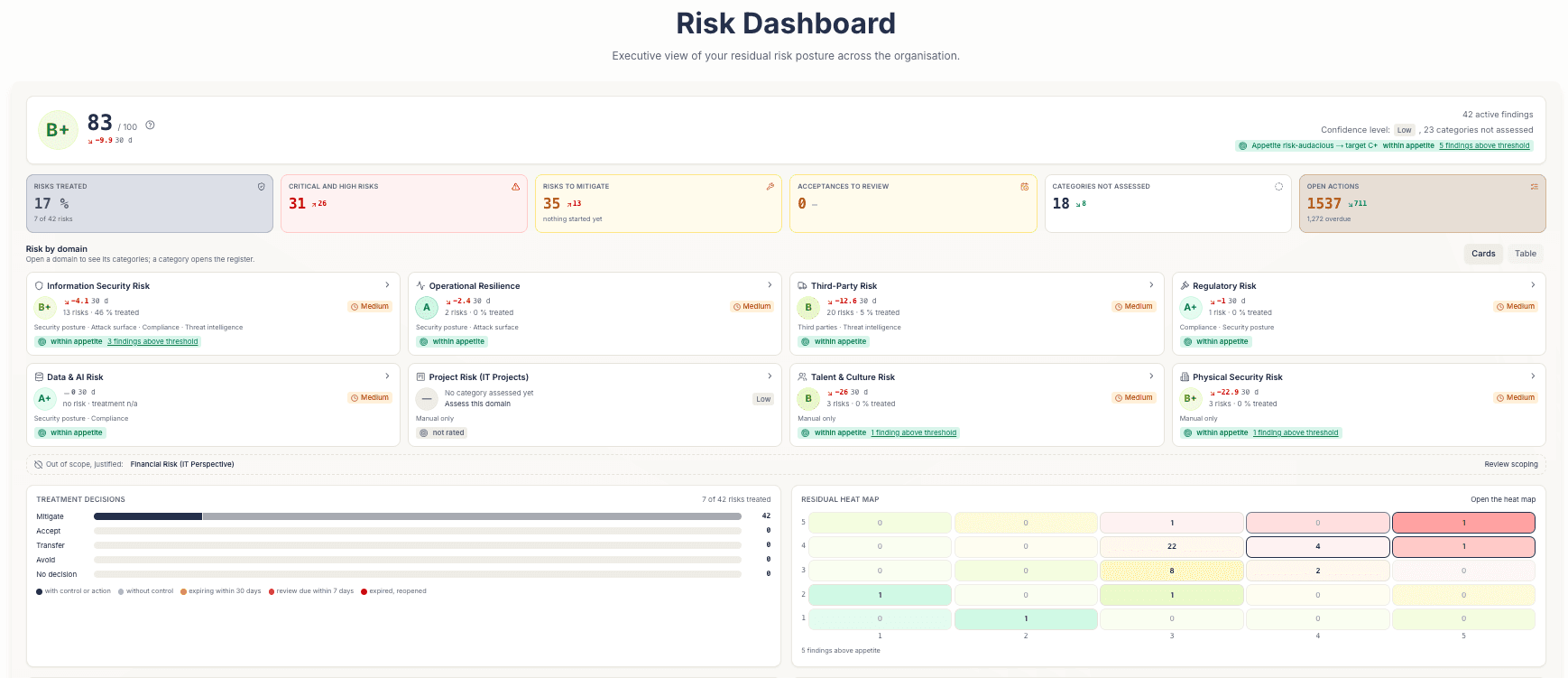Click the shield icon on the Risks Treated tile

pyautogui.click(x=262, y=187)
